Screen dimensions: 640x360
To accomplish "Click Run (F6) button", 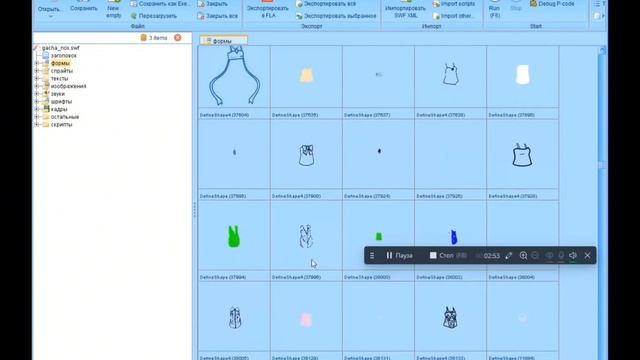I will click(x=494, y=9).
